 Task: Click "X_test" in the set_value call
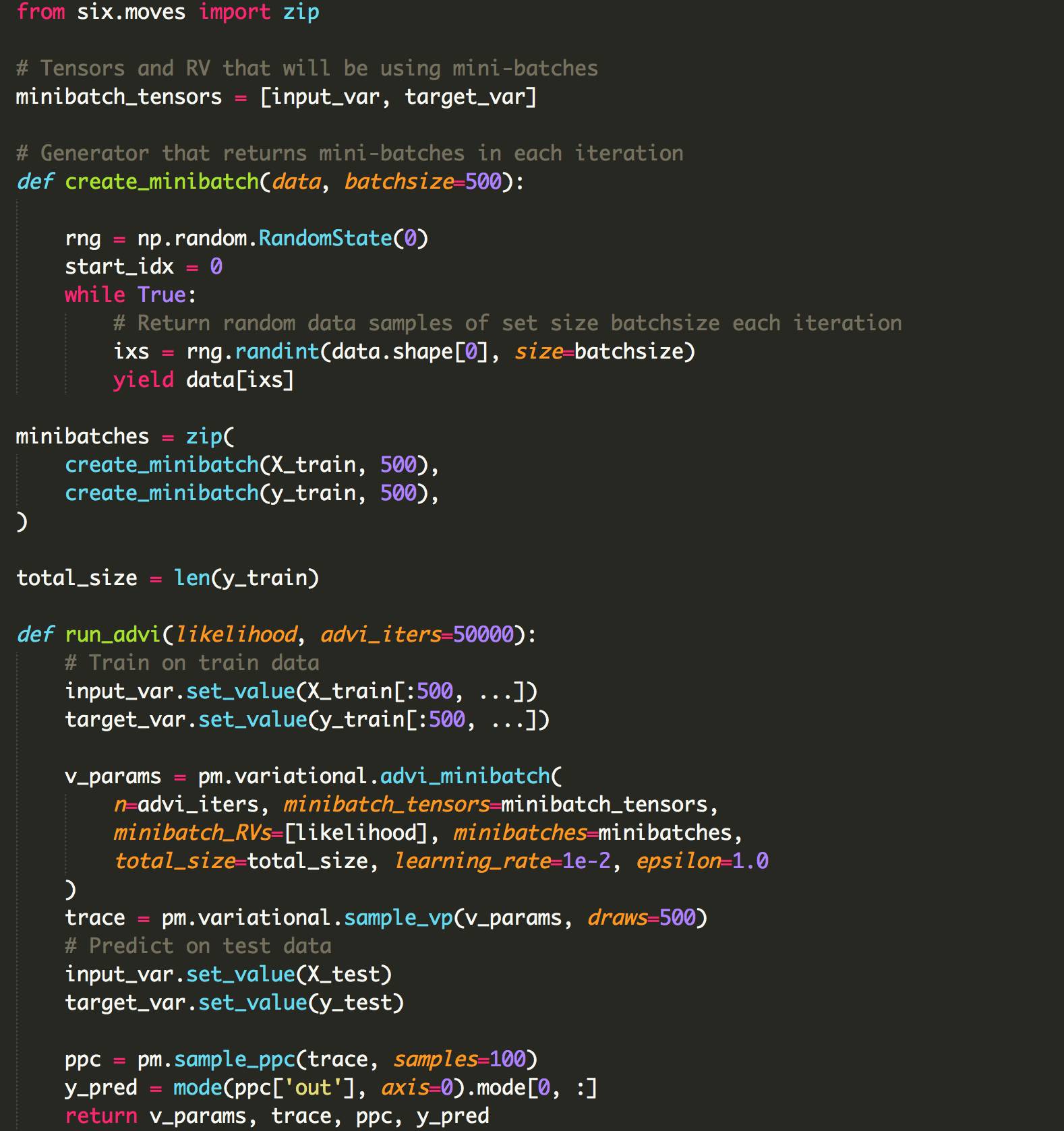pyautogui.click(x=343, y=975)
